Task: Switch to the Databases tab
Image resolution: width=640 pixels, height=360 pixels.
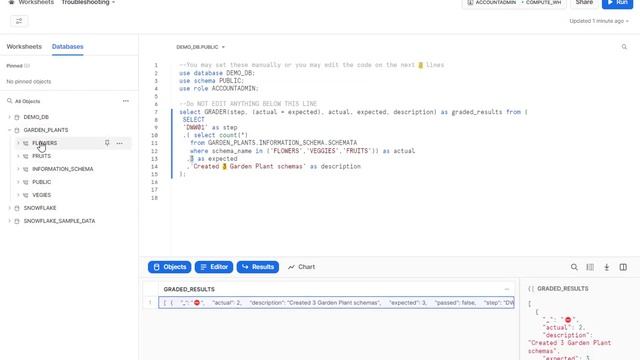Action: click(67, 47)
